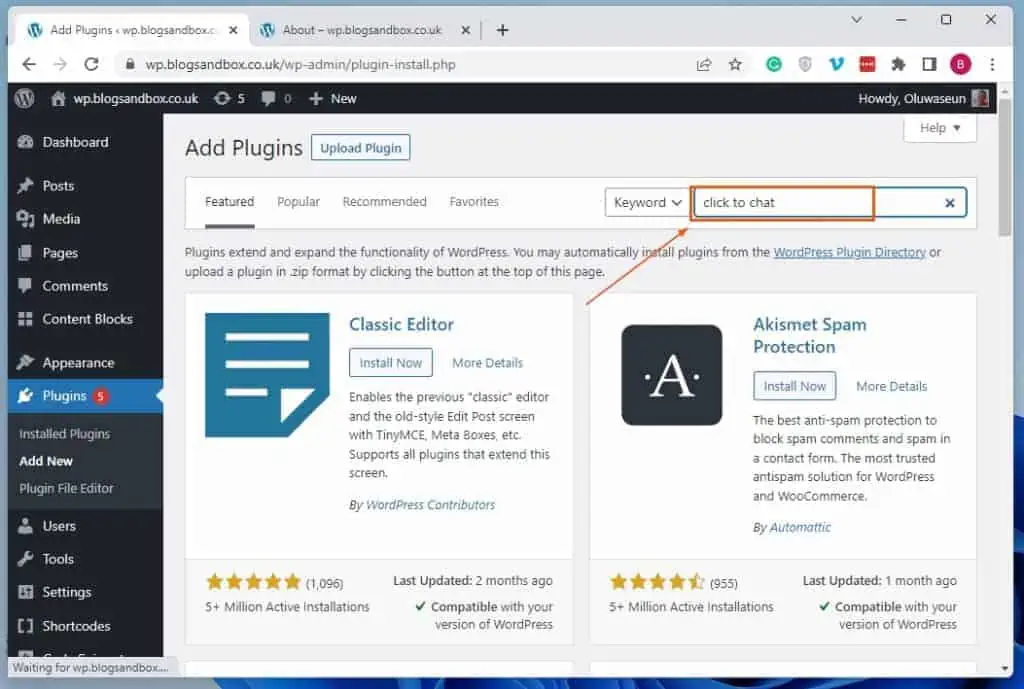Open the browser extensions puzzle icon

[898, 64]
